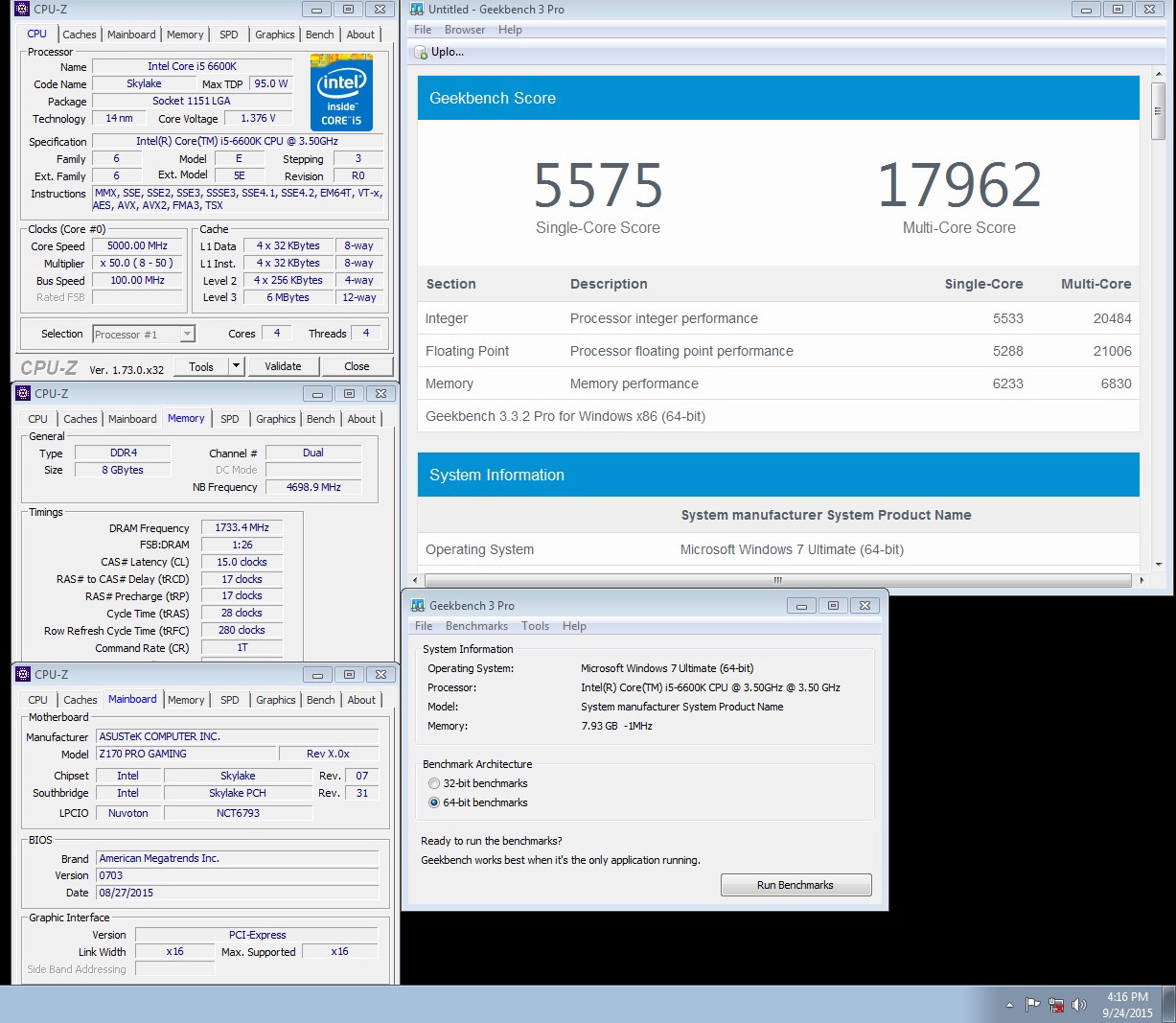Viewport: 1176px width, 1023px height.
Task: Click the Intel Core i5 6600K name field
Action: 192,66
